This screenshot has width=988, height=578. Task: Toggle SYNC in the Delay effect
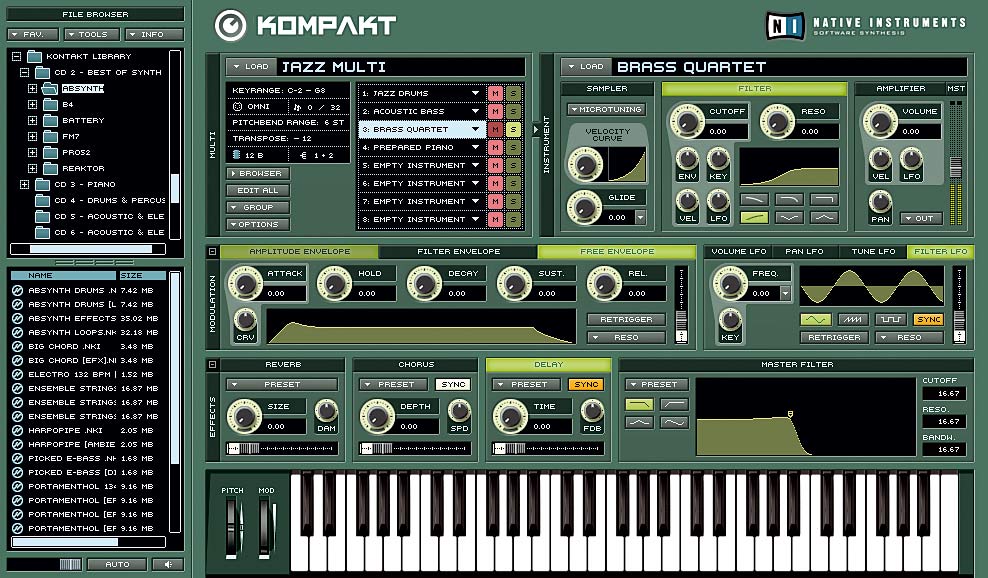(x=586, y=384)
